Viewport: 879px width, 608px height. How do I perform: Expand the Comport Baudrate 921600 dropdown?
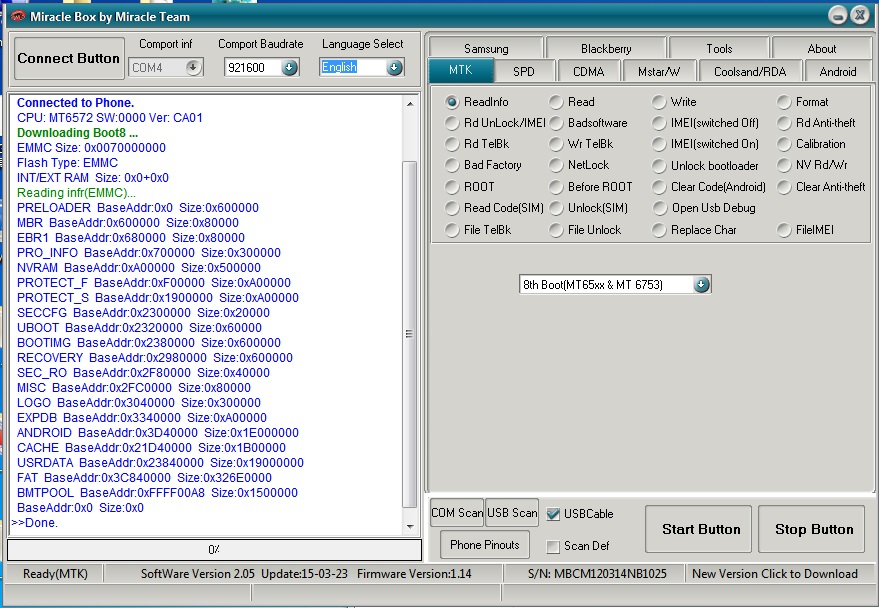coord(289,67)
